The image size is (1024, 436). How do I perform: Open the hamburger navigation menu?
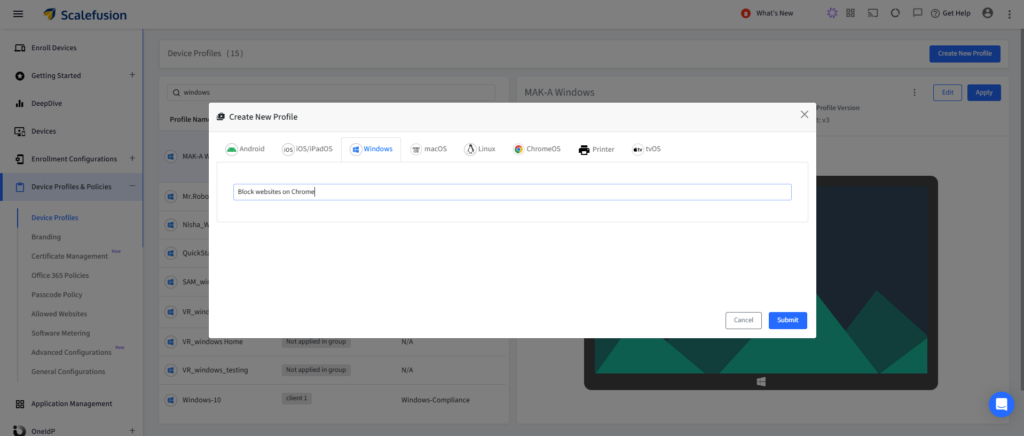(x=18, y=14)
